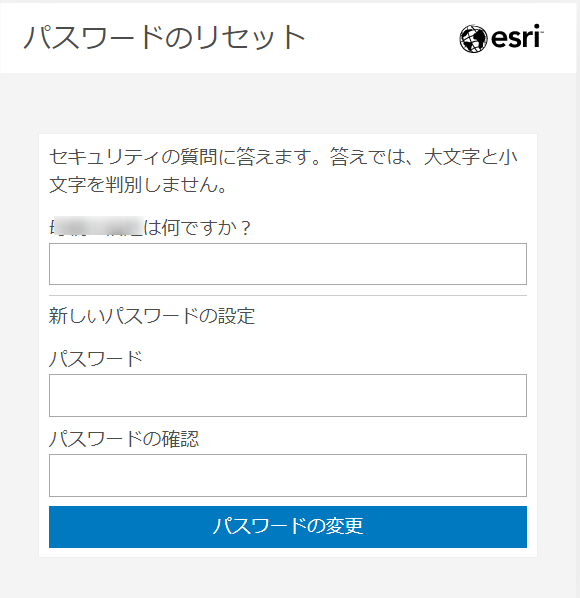Click the パスワードのリセット page title
The height and width of the screenshot is (598, 580).
[165, 37]
